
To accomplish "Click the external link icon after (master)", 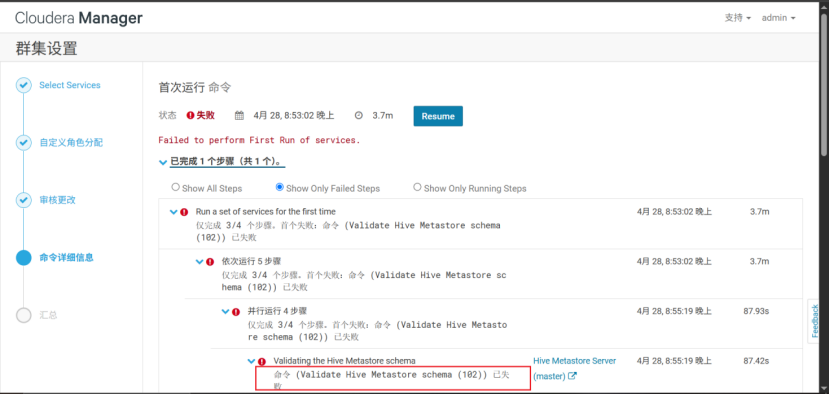I will 572,377.
